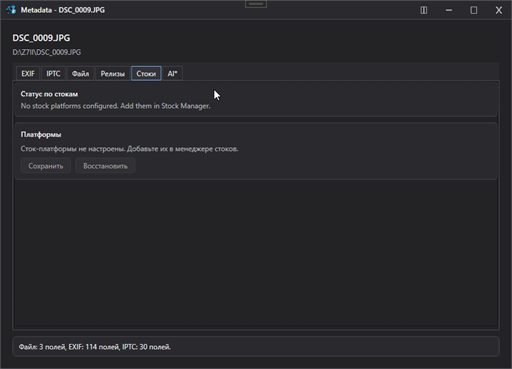
Task: Click the split panel icon in title bar
Action: [x=424, y=10]
